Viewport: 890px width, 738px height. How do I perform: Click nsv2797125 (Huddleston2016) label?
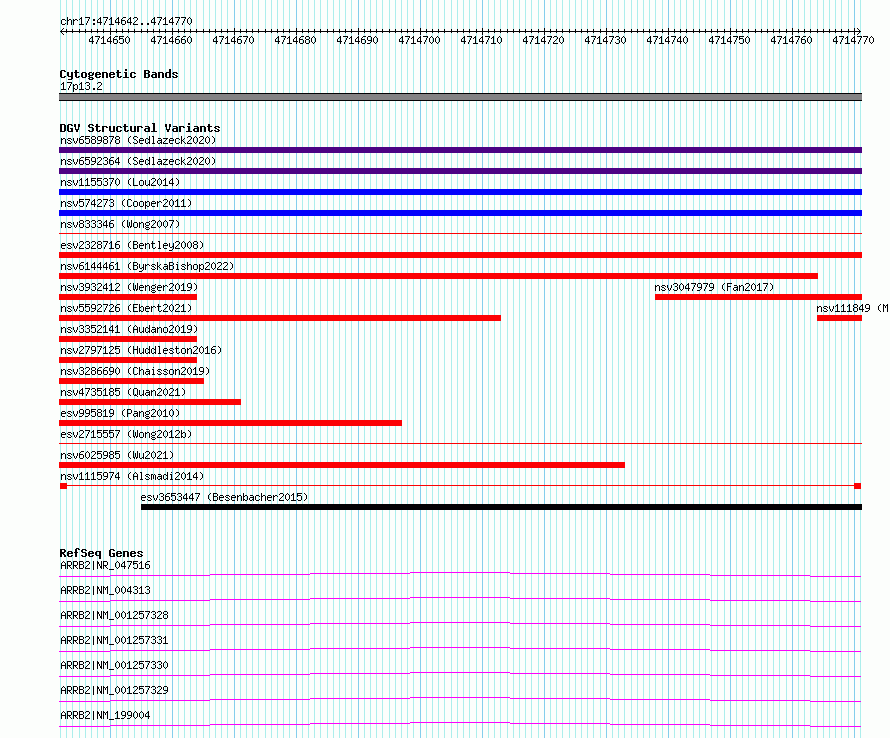tap(141, 350)
